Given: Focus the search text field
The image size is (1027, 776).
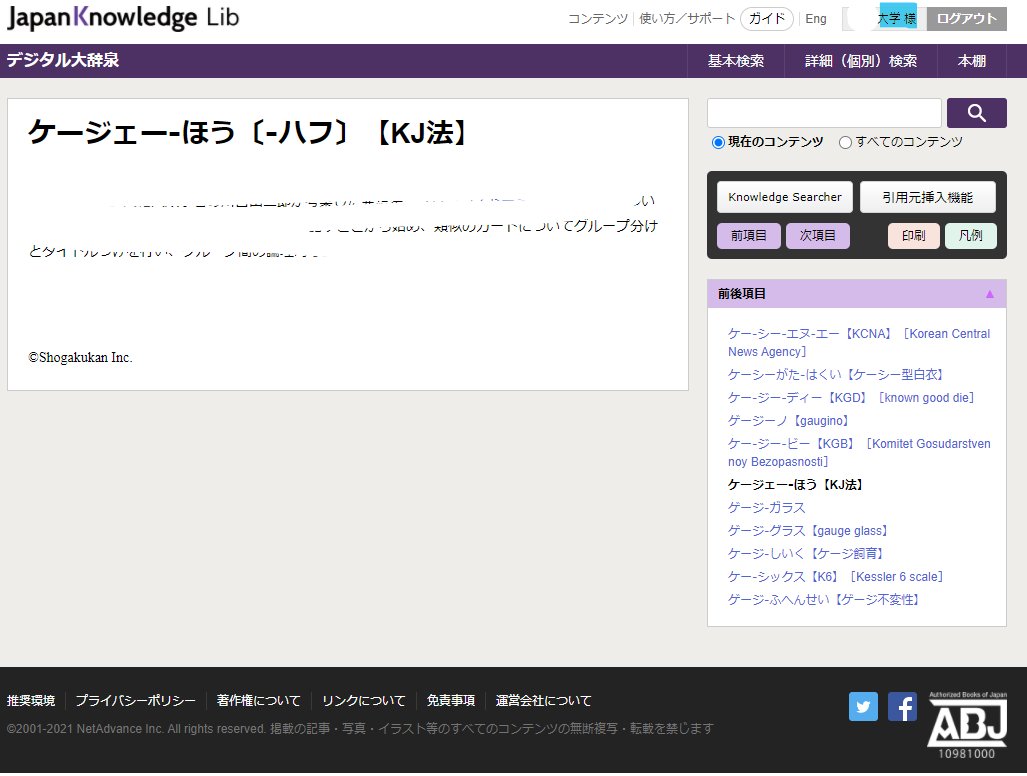Looking at the screenshot, I should 824,113.
